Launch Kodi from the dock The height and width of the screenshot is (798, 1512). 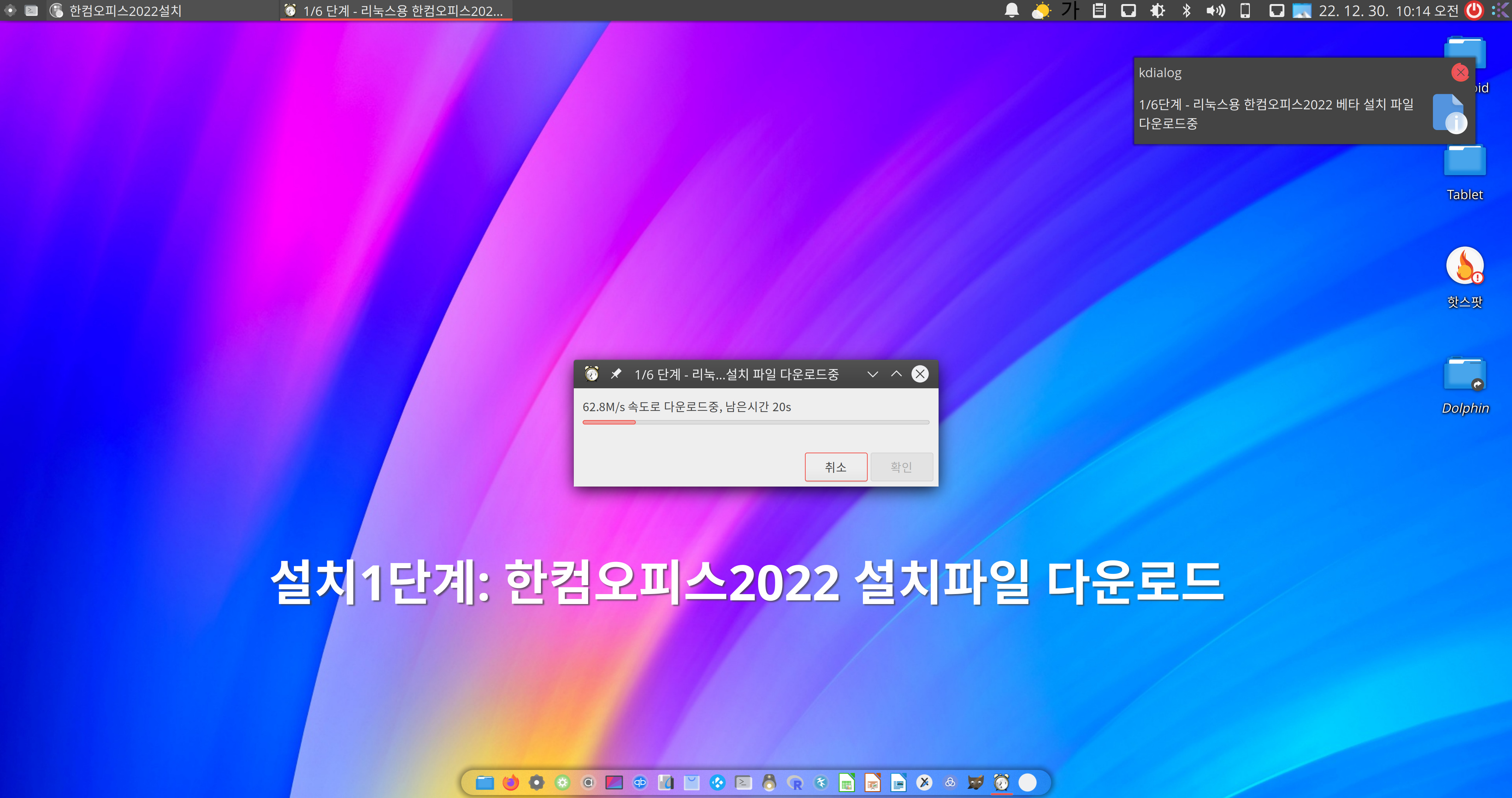[718, 782]
